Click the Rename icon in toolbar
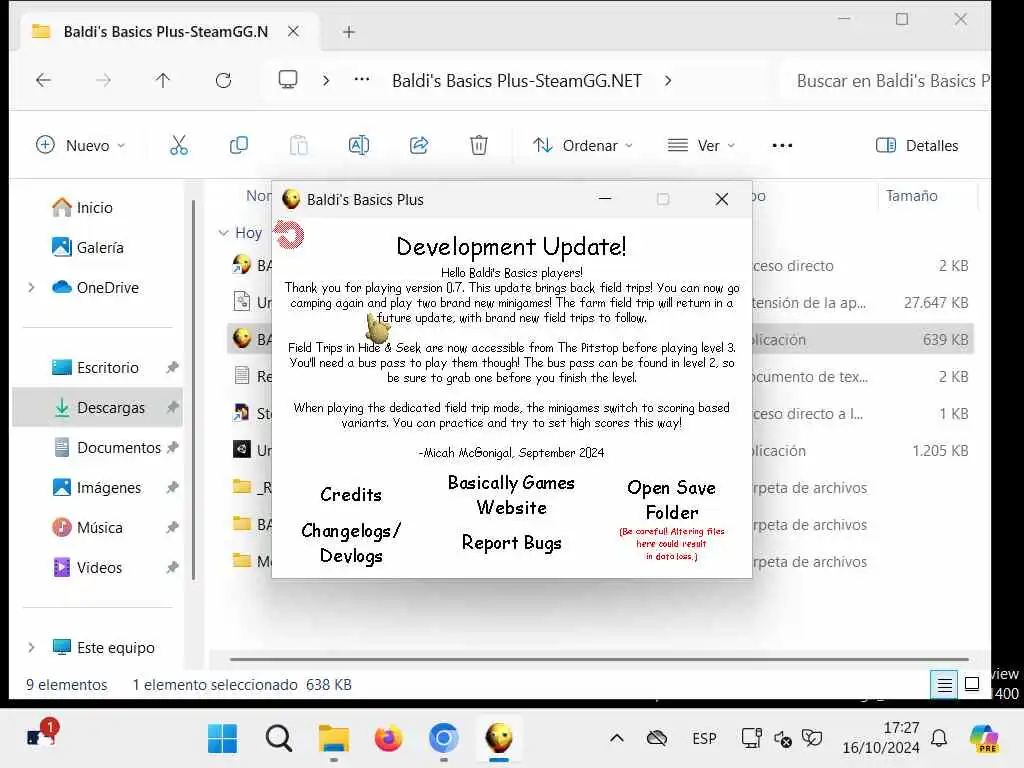 359,145
